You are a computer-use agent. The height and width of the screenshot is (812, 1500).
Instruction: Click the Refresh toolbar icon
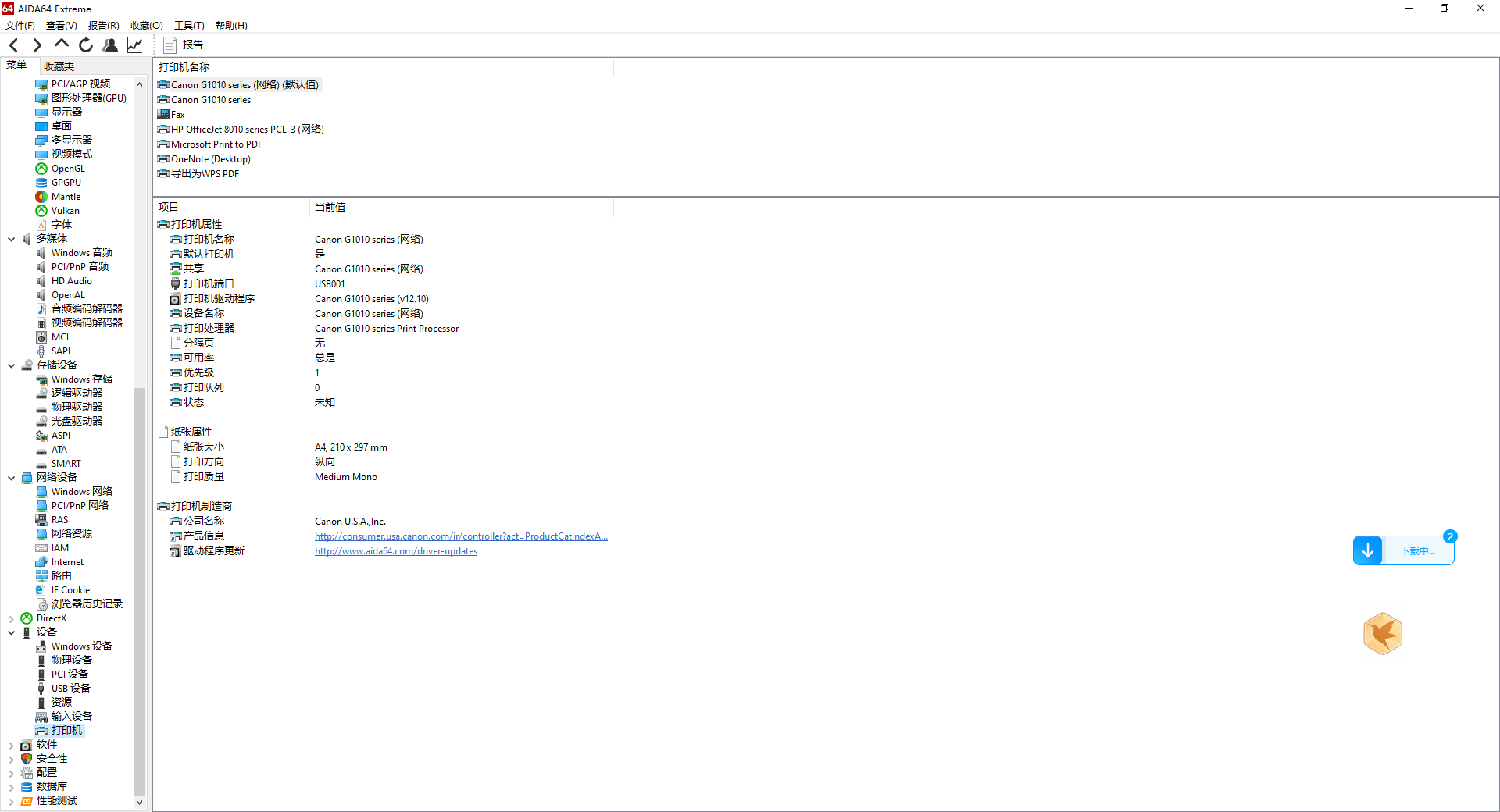(86, 45)
